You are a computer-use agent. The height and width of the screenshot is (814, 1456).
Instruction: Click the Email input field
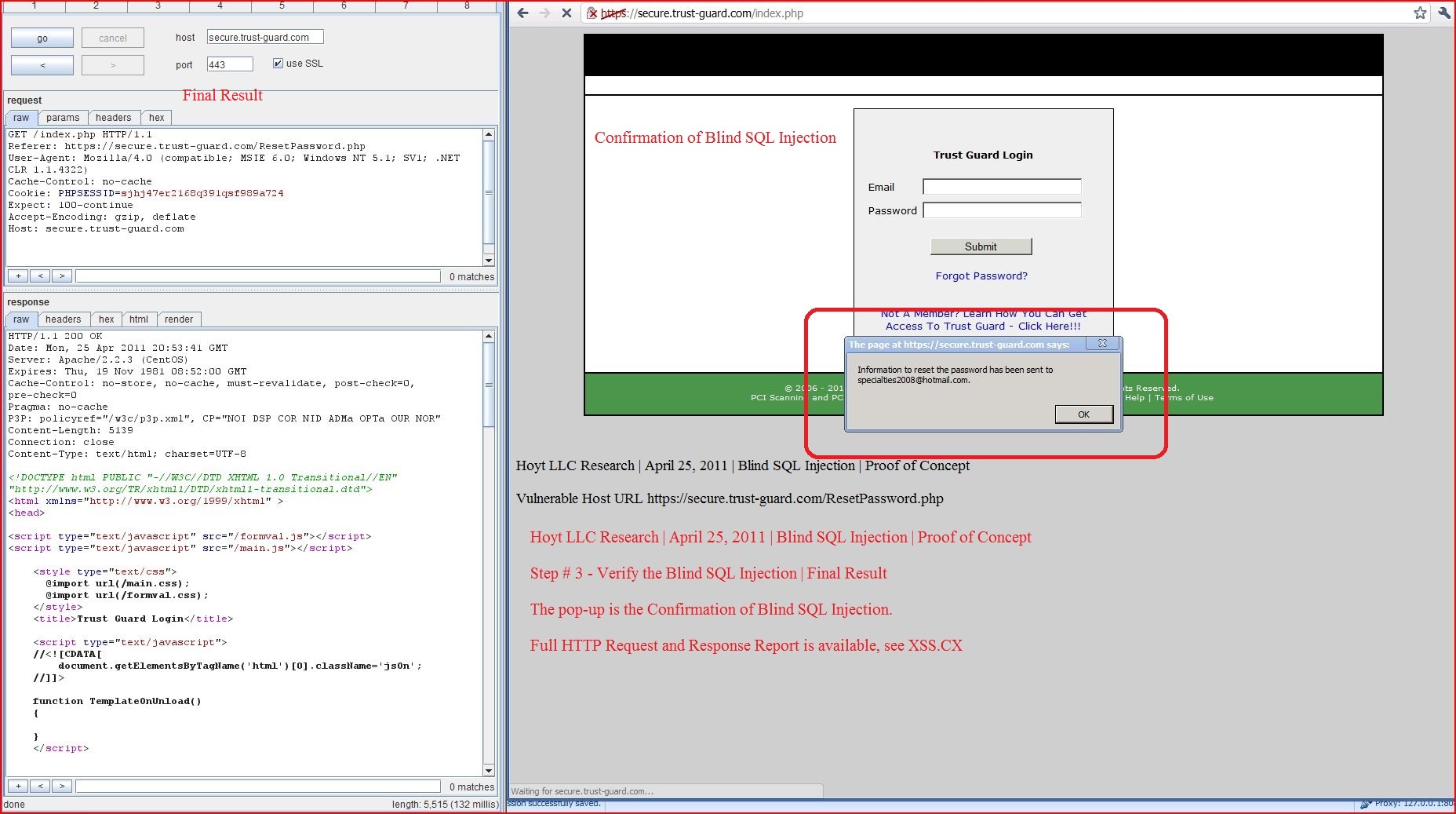(1002, 187)
